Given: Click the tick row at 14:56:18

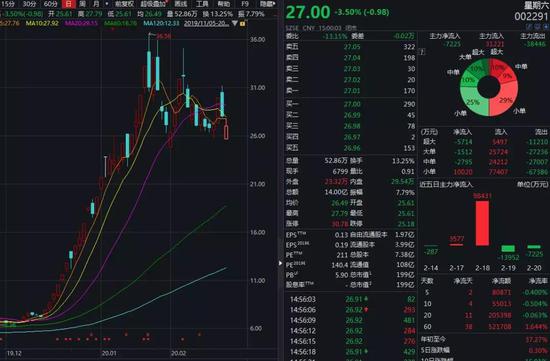Looking at the screenshot, I should pos(351,351).
